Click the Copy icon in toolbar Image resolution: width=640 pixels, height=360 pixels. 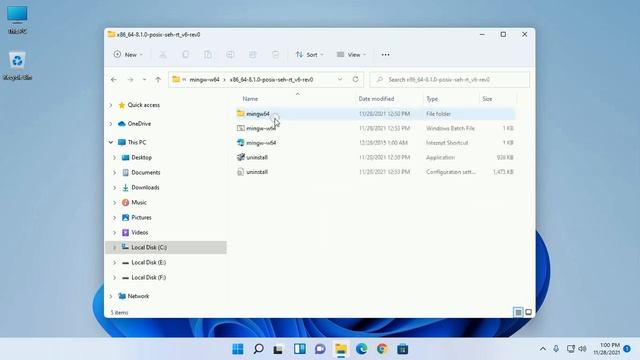[x=185, y=54]
